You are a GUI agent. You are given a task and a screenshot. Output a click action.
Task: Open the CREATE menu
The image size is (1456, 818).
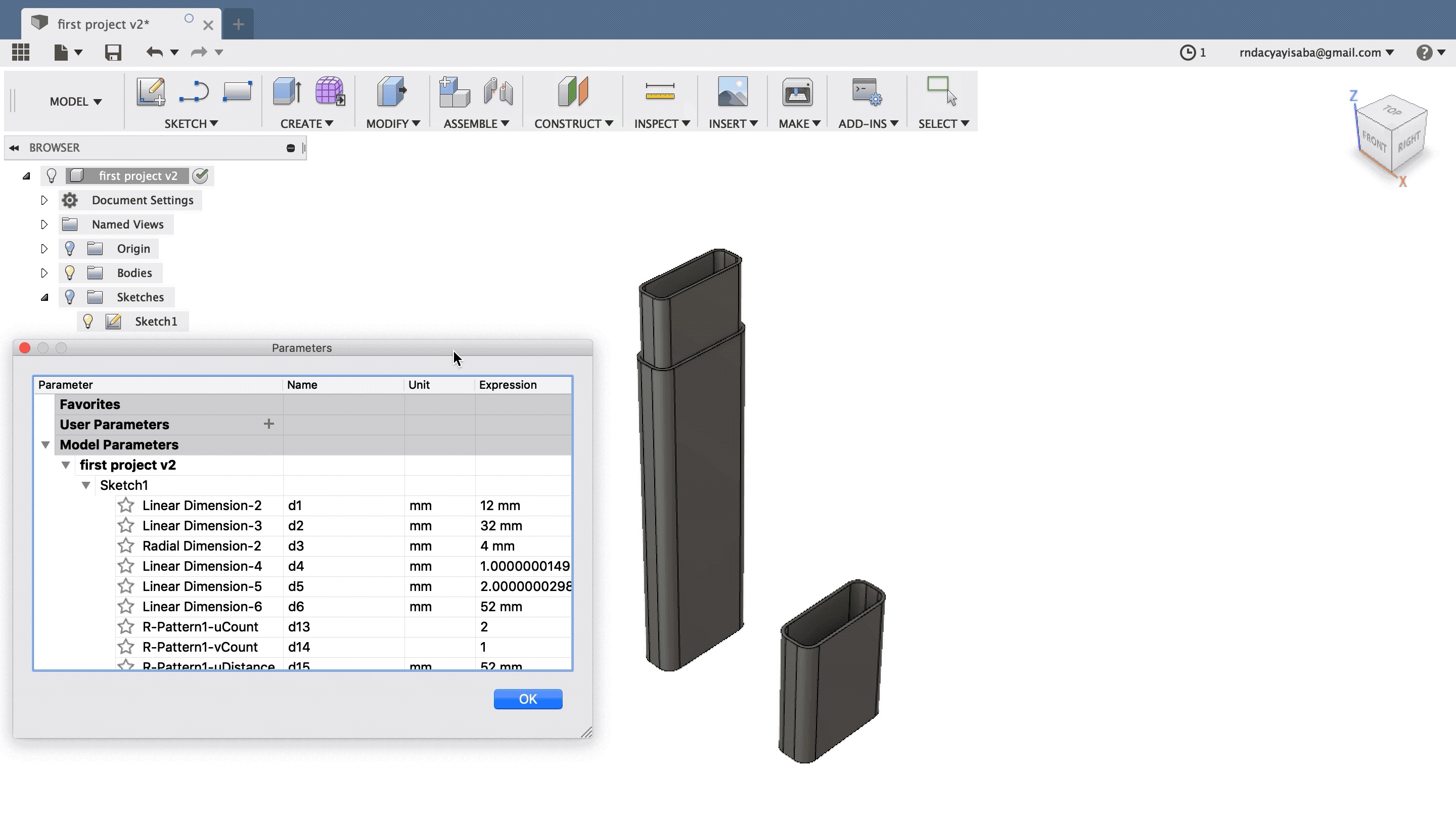(x=307, y=124)
